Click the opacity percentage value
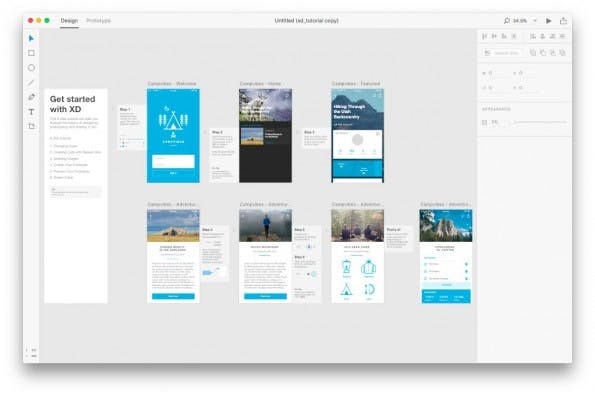The image size is (595, 396). pos(495,122)
